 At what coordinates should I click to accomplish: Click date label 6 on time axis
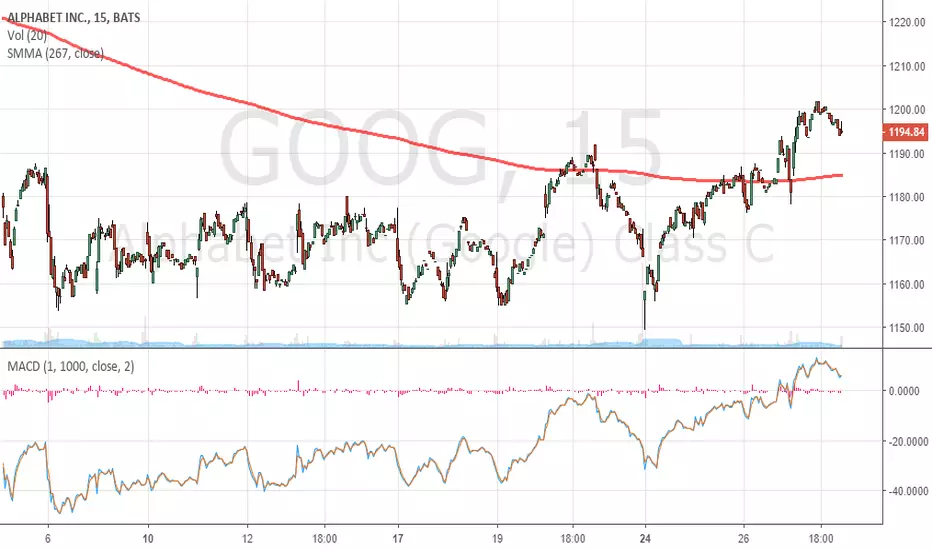coord(48,539)
